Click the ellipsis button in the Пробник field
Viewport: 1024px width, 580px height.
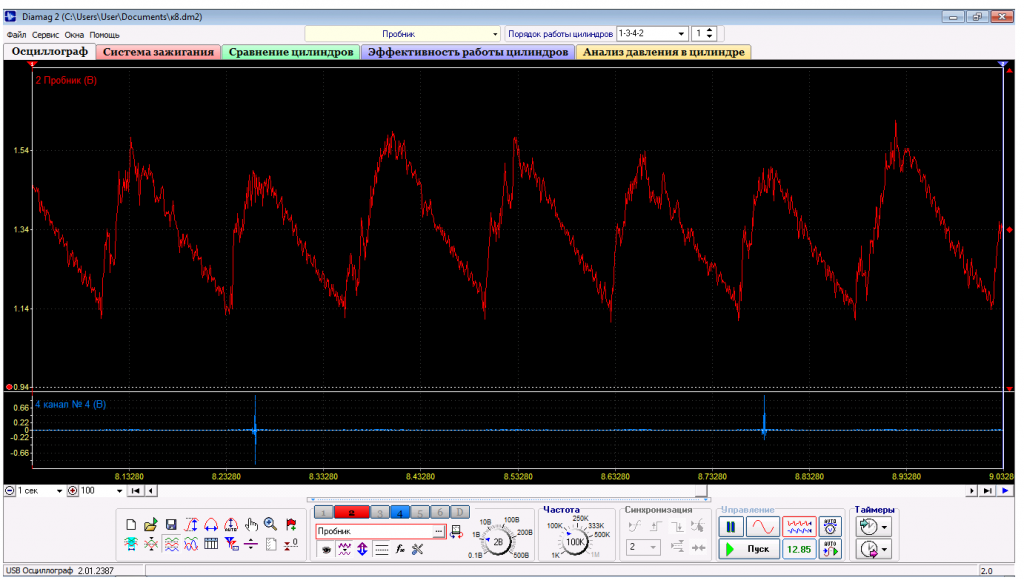point(439,532)
